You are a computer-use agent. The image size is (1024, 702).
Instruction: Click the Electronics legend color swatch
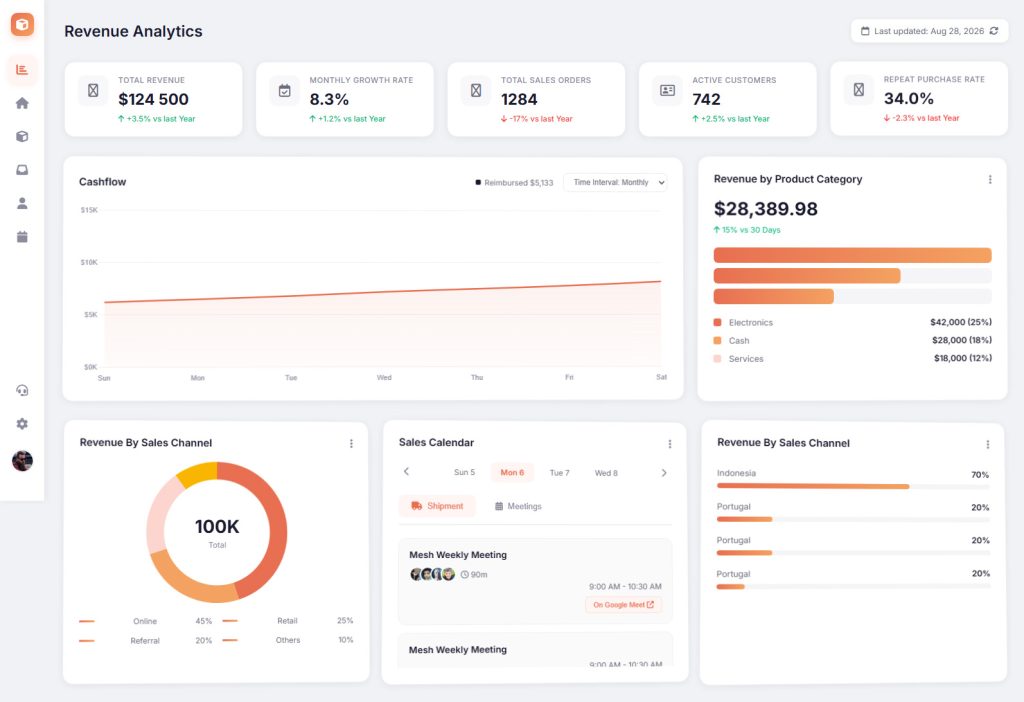tap(718, 323)
